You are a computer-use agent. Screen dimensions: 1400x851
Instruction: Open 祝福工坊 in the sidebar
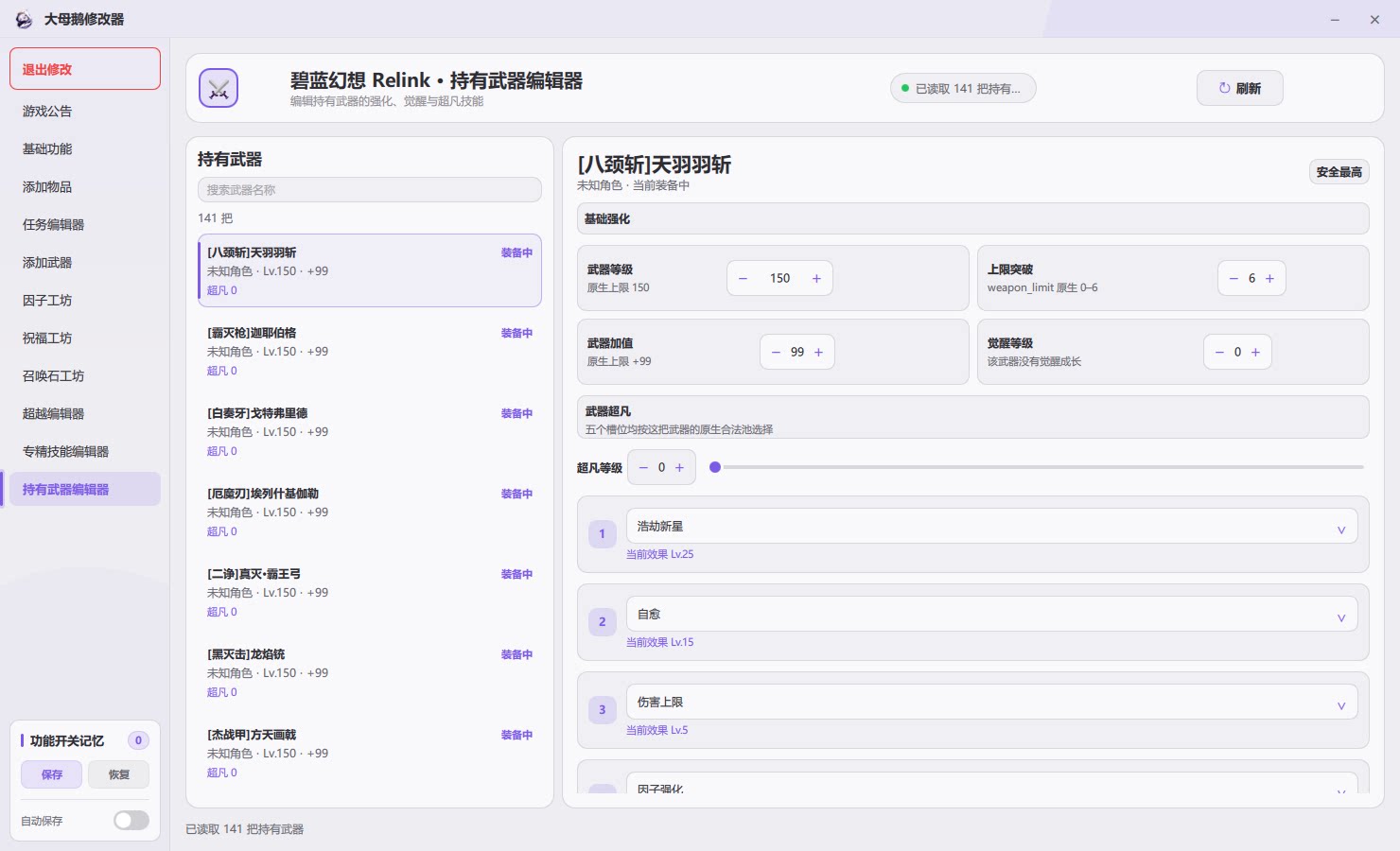click(85, 338)
